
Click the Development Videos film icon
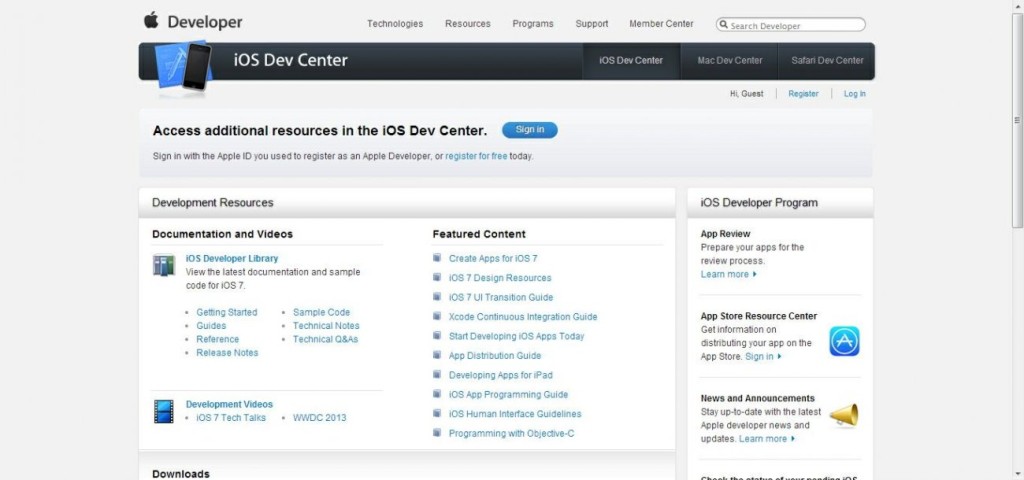[x=164, y=411]
